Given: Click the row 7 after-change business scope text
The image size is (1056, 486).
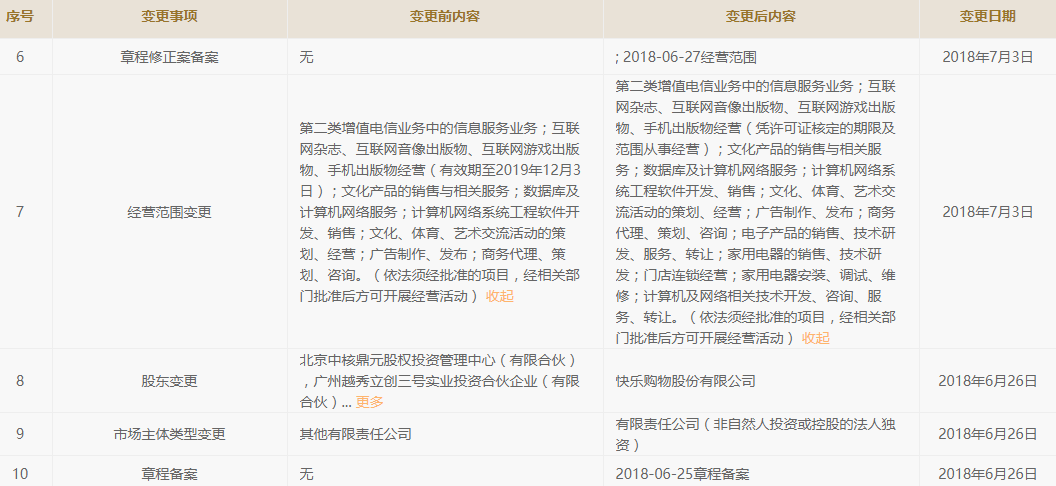Looking at the screenshot, I should pyautogui.click(x=756, y=212).
